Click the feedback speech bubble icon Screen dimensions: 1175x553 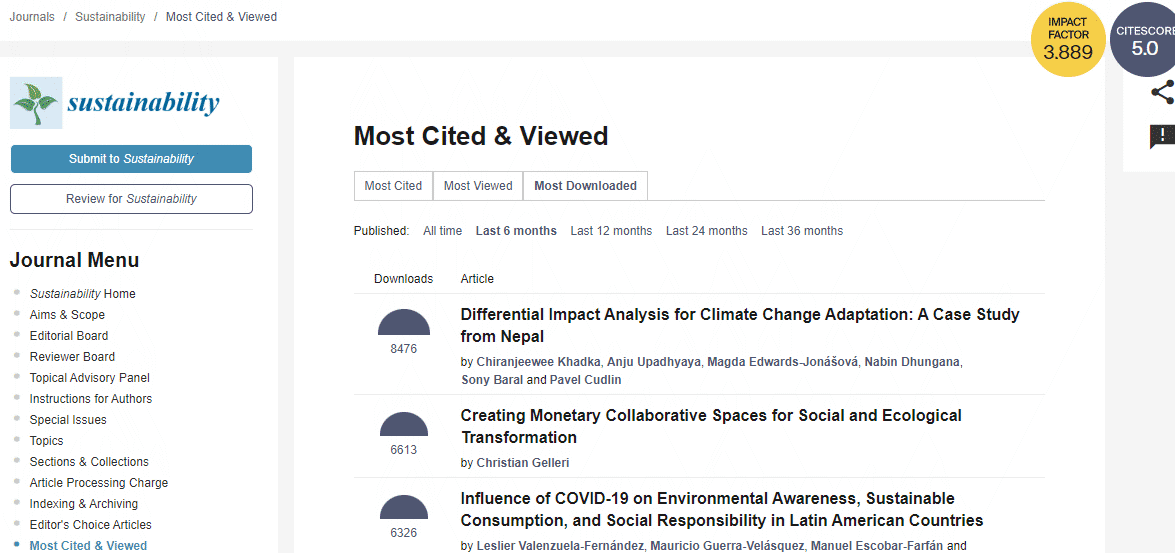[x=1162, y=137]
